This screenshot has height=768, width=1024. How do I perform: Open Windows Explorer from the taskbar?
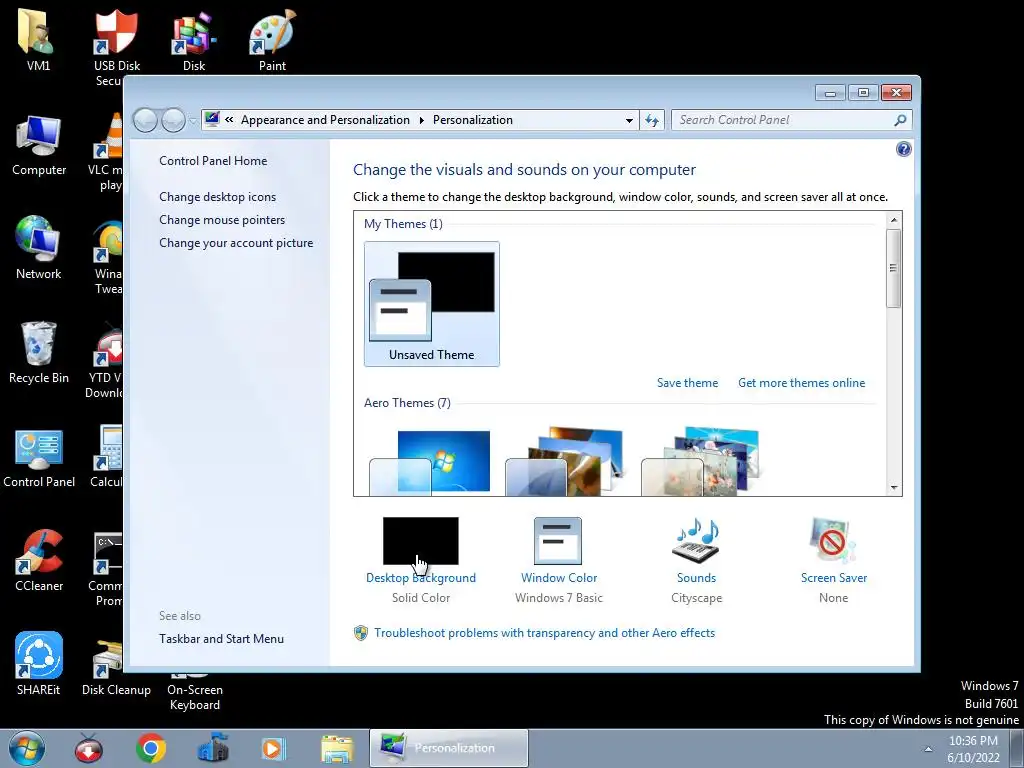337,748
